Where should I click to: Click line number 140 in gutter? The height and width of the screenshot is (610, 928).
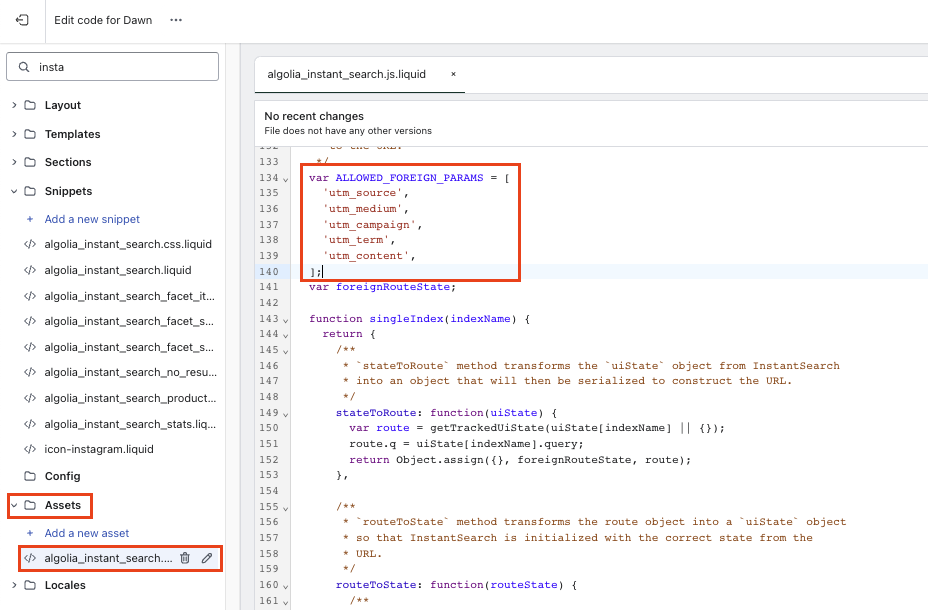point(269,272)
